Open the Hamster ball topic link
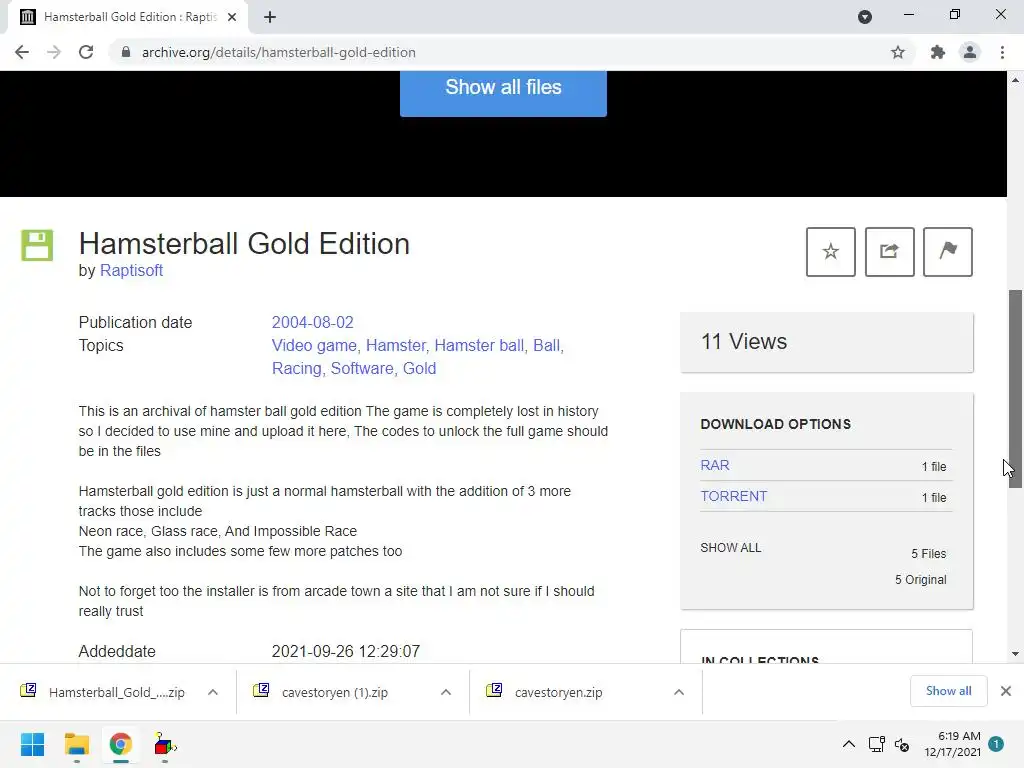 pyautogui.click(x=479, y=345)
